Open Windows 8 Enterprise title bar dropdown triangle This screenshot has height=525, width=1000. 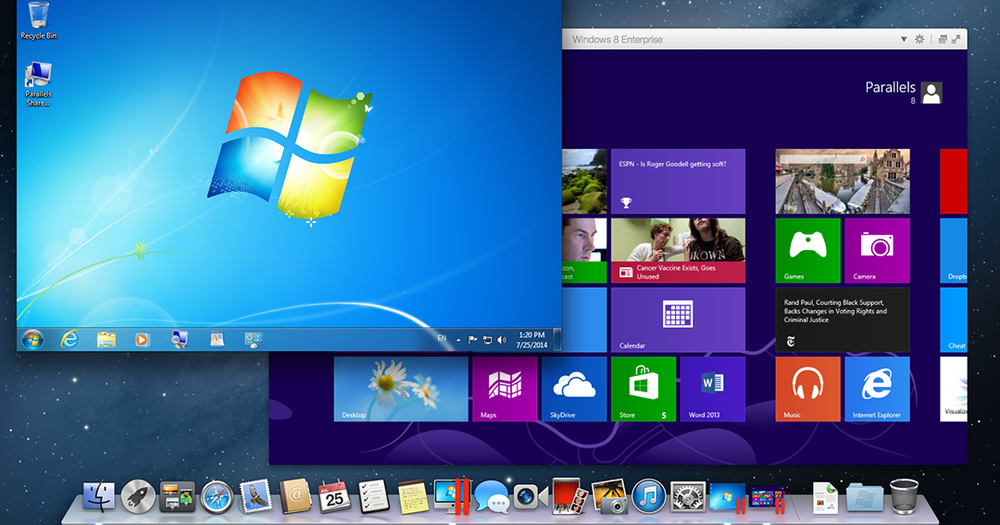click(904, 40)
